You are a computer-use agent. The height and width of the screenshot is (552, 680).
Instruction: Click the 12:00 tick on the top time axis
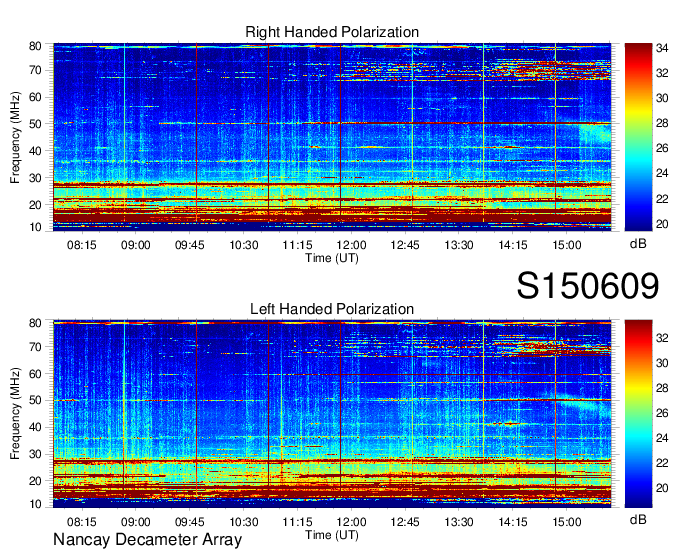[351, 245]
